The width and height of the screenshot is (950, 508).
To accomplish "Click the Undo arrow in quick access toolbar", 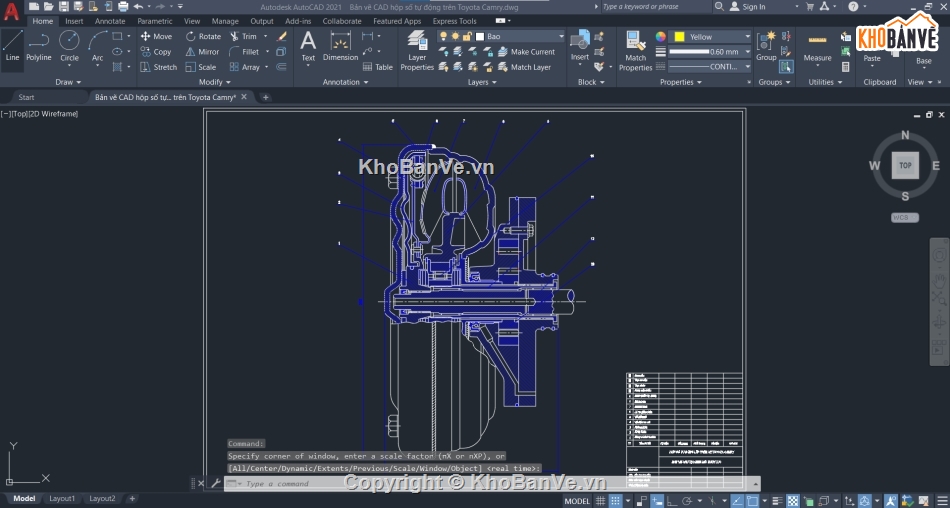I will click(138, 7).
